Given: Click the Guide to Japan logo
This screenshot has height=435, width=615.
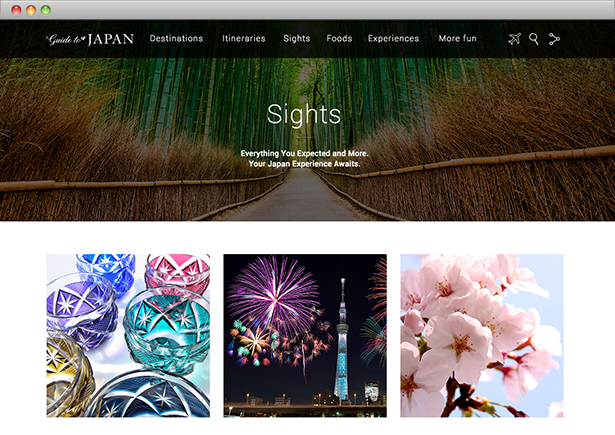Looking at the screenshot, I should (90, 39).
